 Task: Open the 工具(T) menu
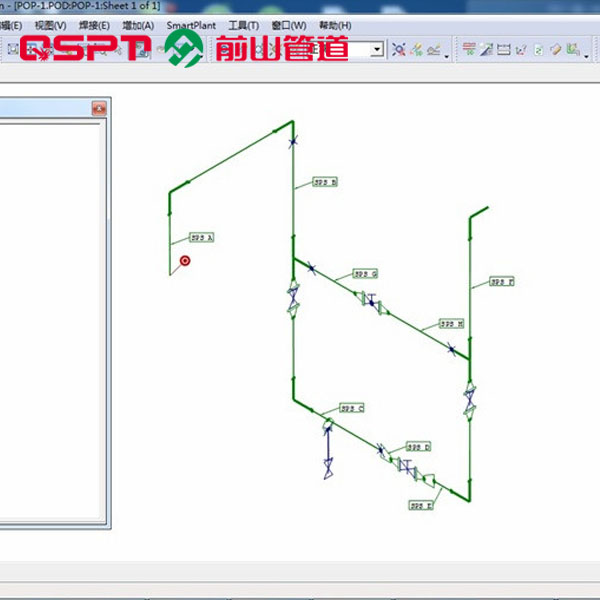[x=243, y=25]
